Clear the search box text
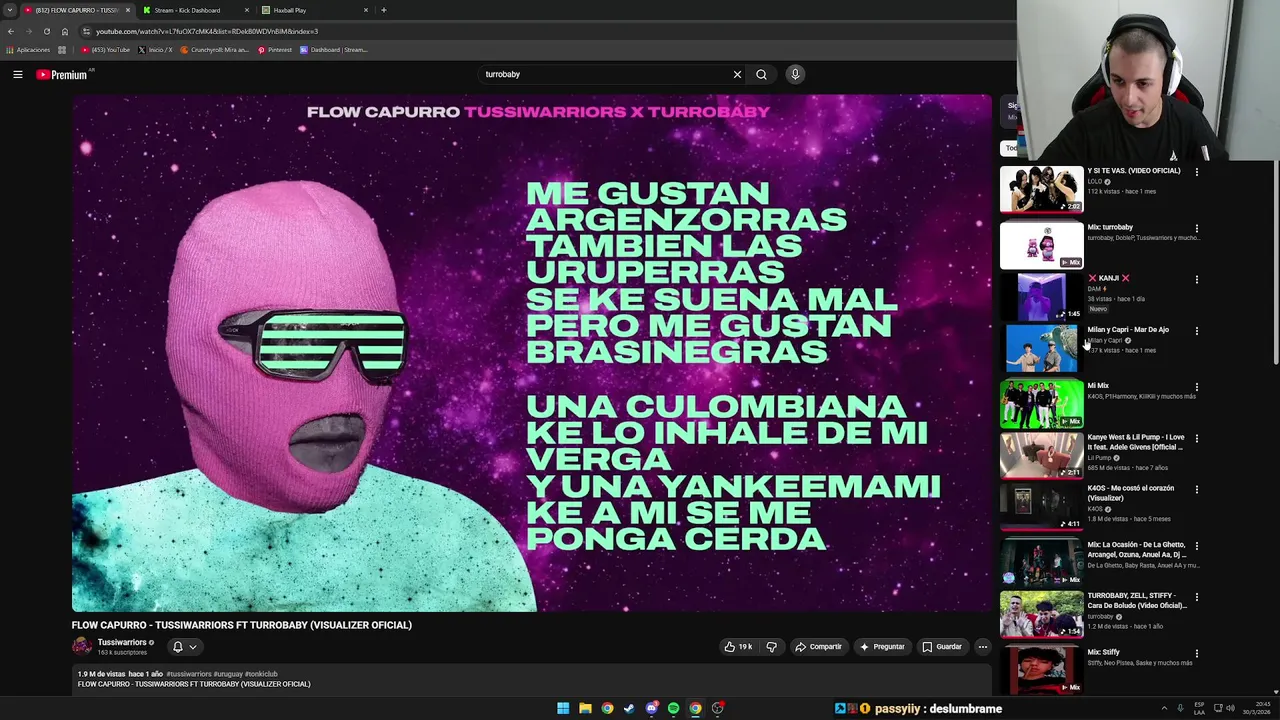1280x720 pixels. 737,74
